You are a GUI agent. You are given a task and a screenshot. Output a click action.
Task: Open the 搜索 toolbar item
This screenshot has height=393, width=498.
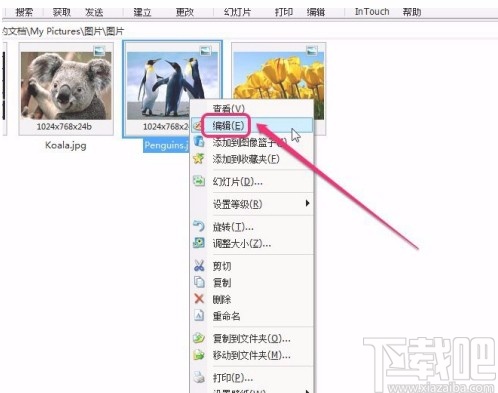[24, 12]
